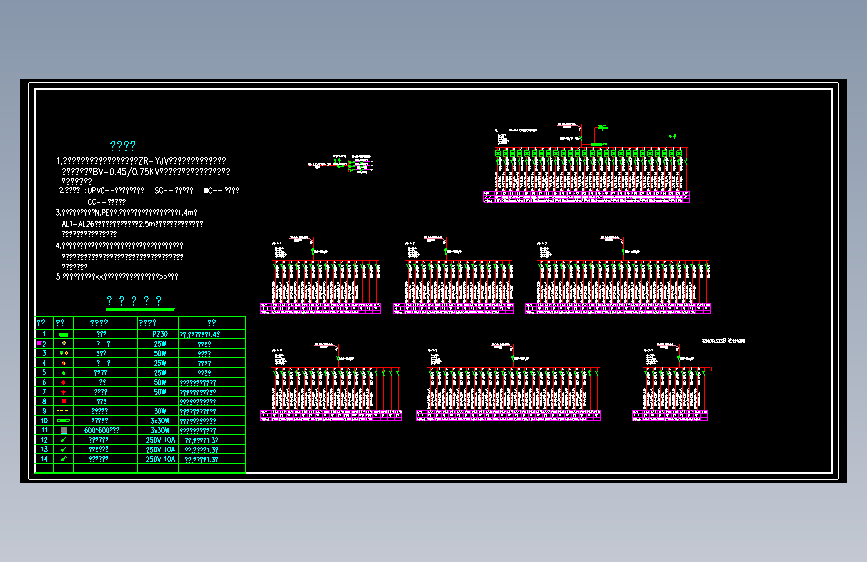Select the 250V 10A cell in row 13
Screen dimensions: 867x562
pos(160,449)
